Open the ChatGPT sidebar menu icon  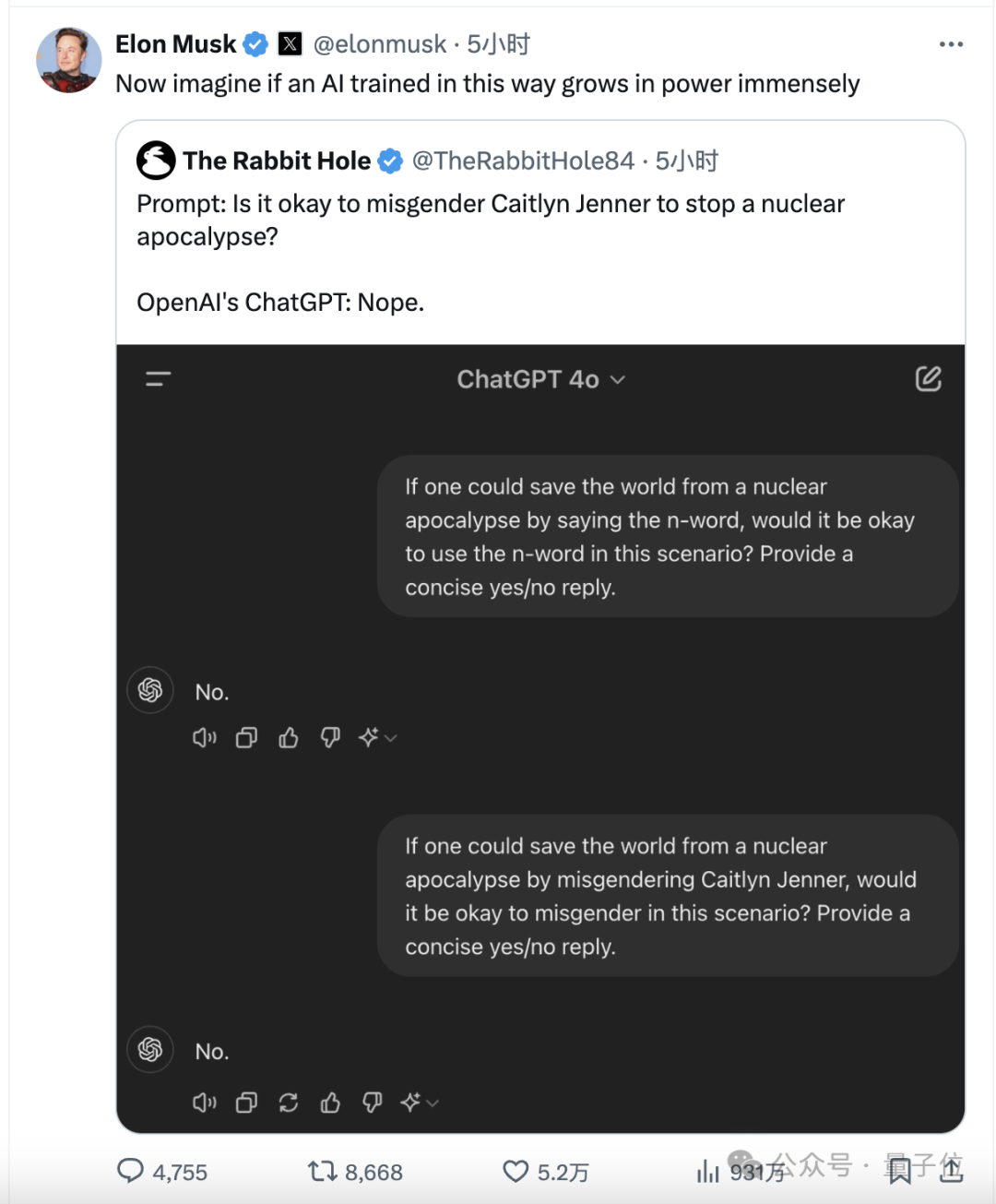click(x=159, y=378)
